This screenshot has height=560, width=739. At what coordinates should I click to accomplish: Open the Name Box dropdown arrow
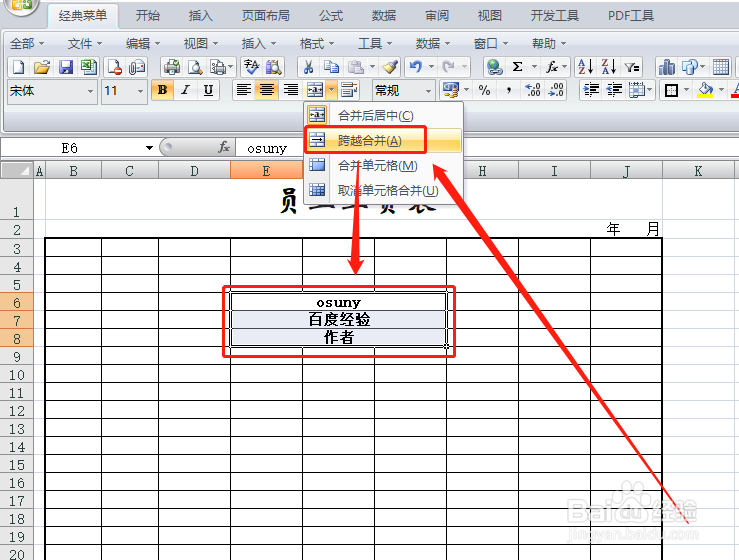(149, 148)
